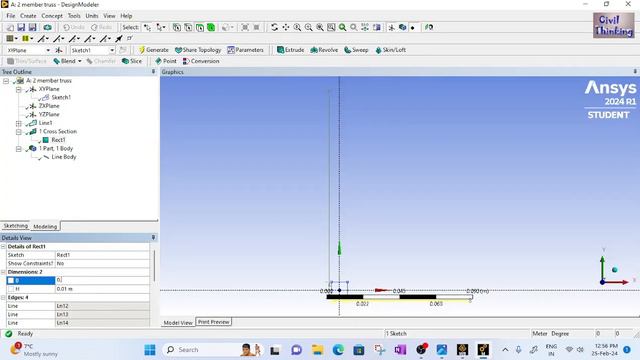The width and height of the screenshot is (640, 360).
Task: Select Line Body in the tree
Action: coord(64,157)
